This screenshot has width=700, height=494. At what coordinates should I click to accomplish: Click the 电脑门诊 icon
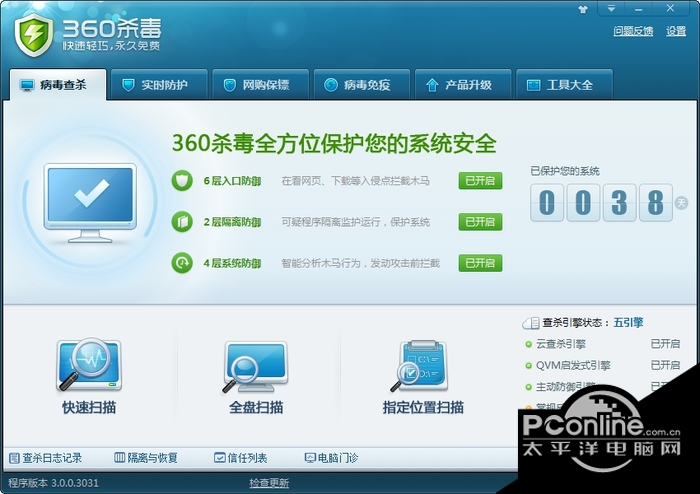[310, 458]
